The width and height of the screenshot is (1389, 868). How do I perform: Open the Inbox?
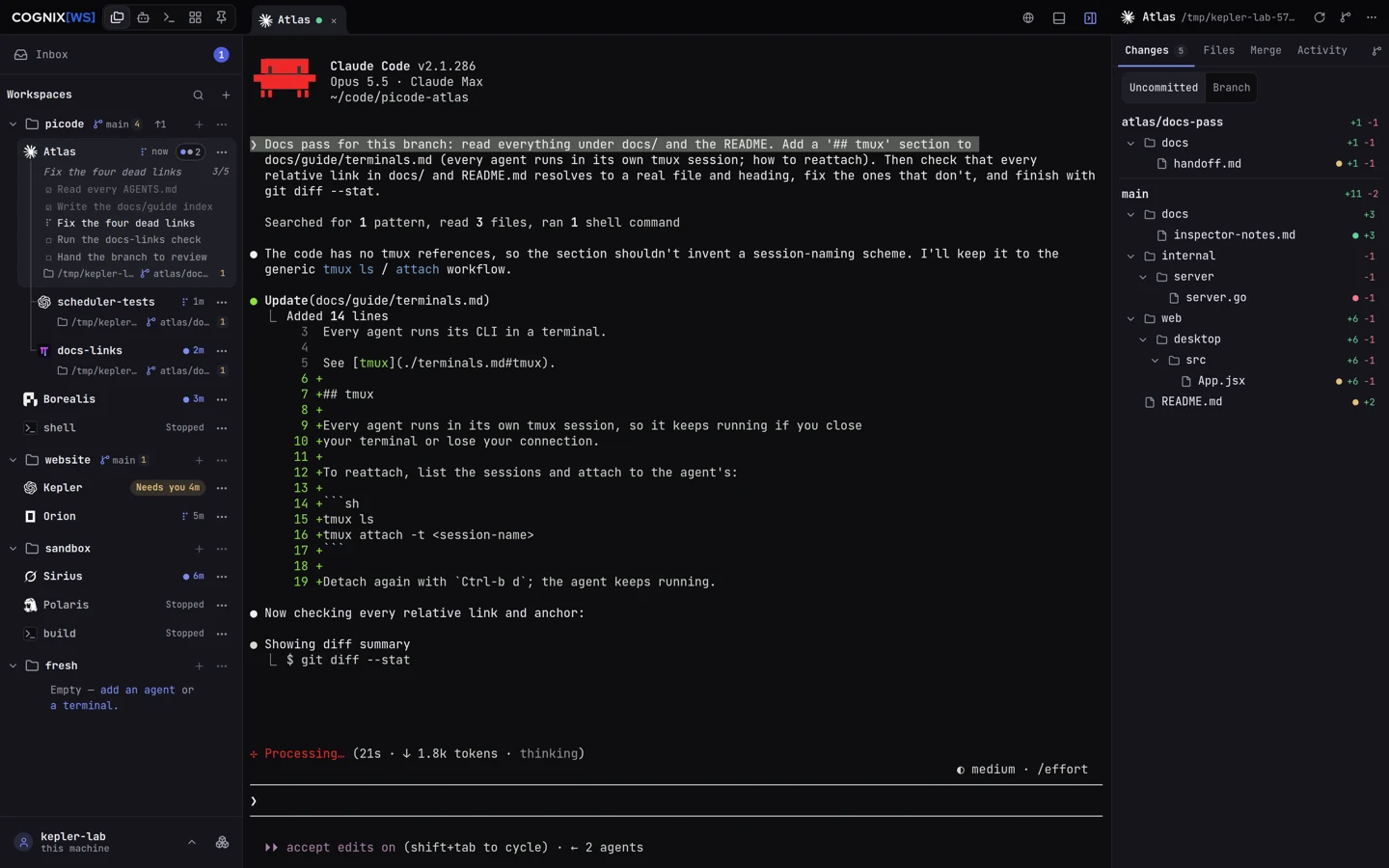(x=121, y=55)
